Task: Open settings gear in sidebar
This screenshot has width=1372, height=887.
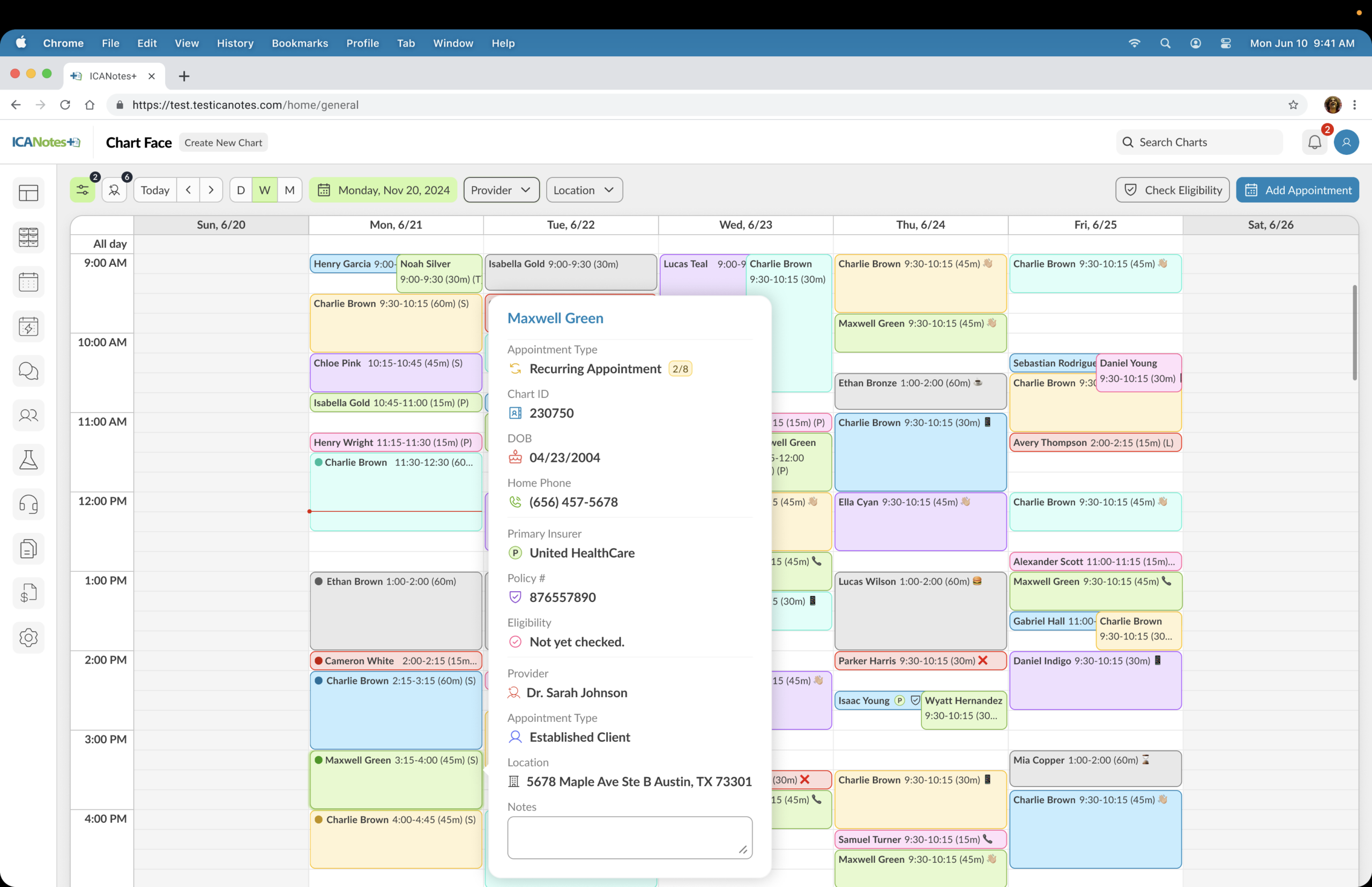Action: (x=28, y=637)
